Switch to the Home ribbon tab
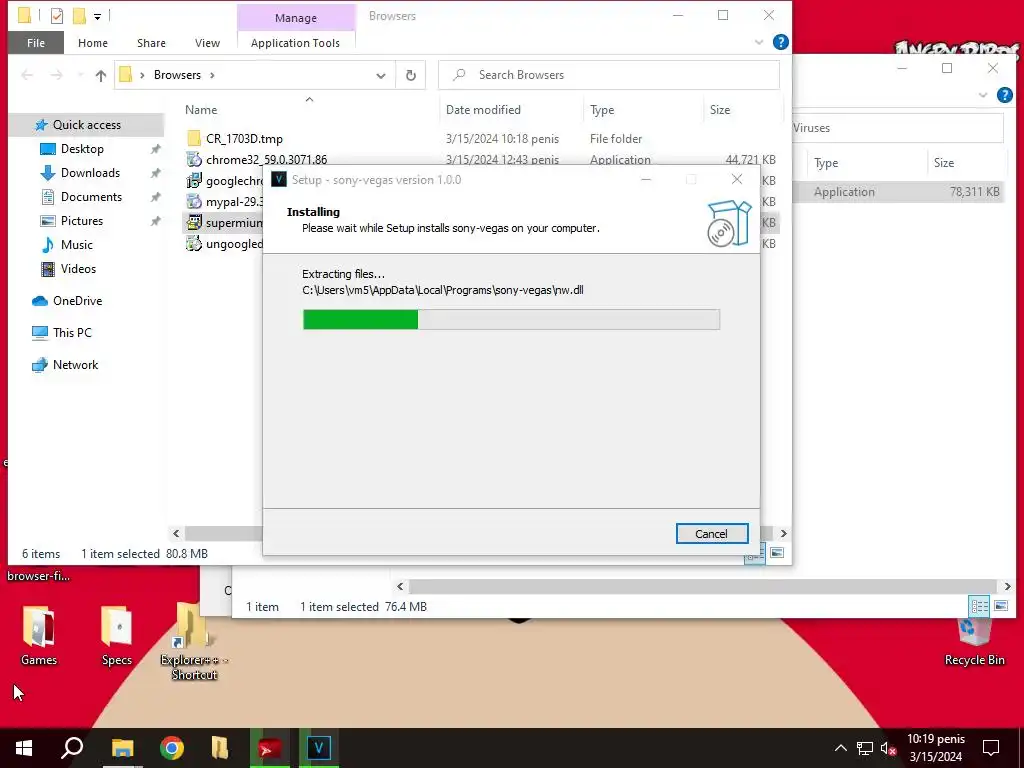Screen dimensions: 1024x768 [x=93, y=43]
